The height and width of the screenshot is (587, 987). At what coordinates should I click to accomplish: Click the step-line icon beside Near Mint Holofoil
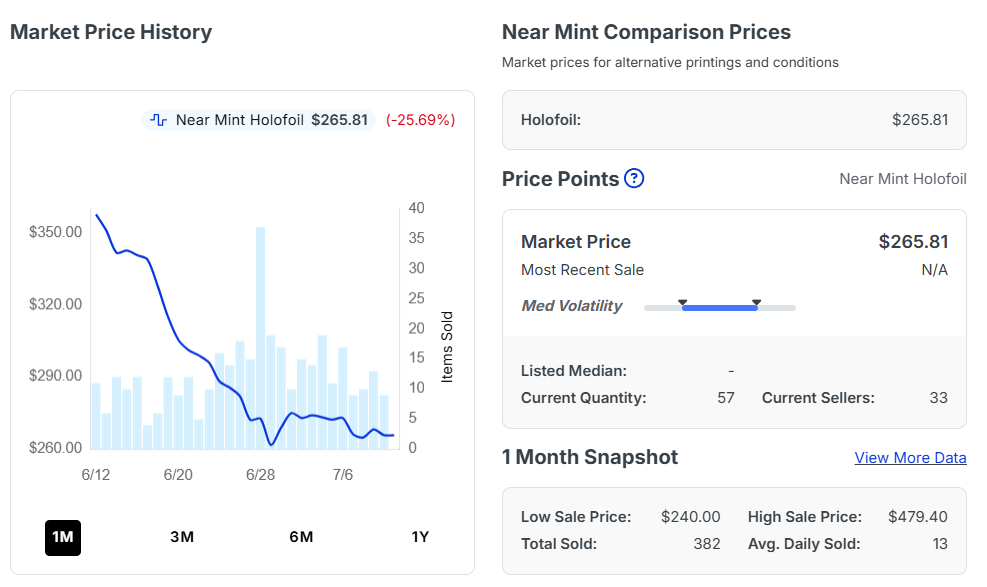159,120
